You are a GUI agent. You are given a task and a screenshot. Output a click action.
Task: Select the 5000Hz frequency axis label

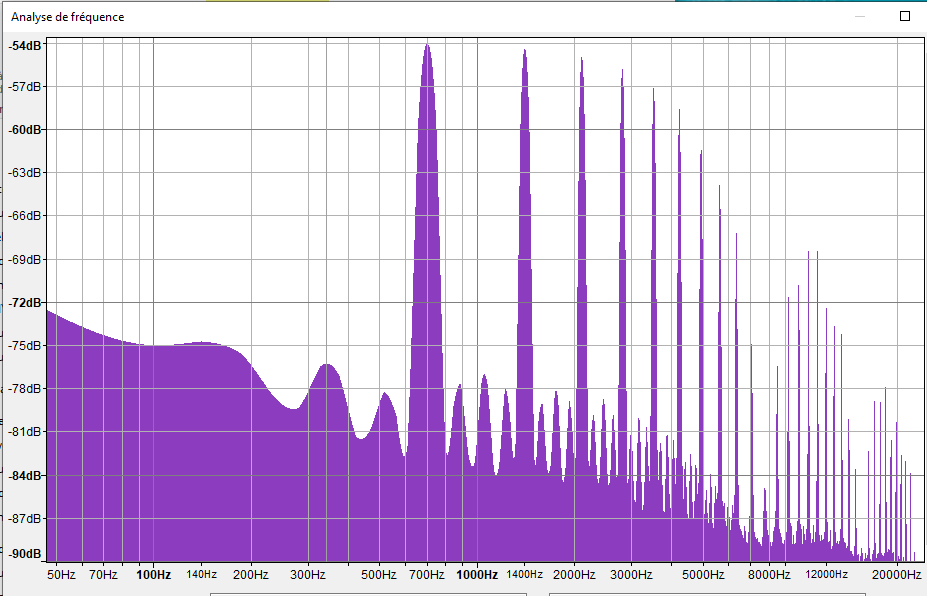coord(703,575)
